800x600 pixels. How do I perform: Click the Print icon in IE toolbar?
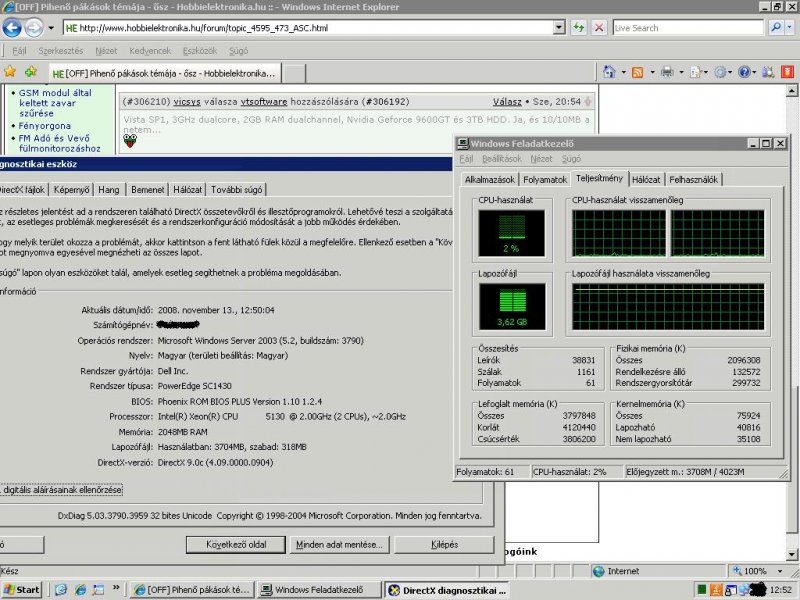point(667,72)
